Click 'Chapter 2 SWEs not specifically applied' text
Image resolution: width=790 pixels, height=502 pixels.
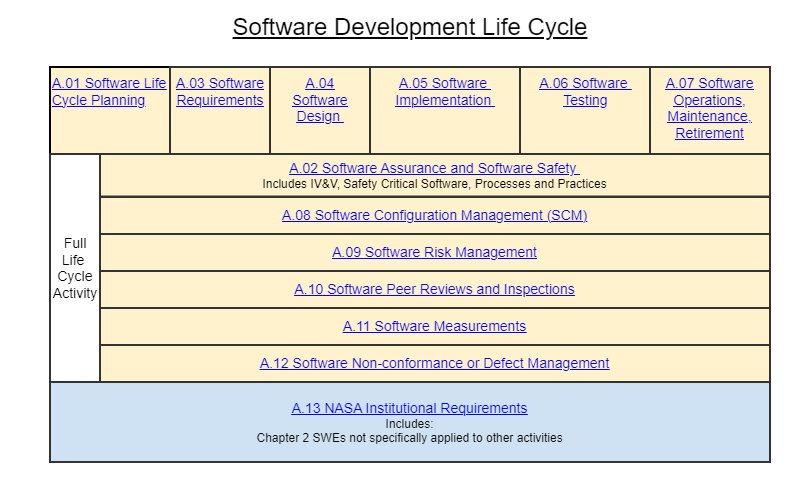[x=367, y=438]
